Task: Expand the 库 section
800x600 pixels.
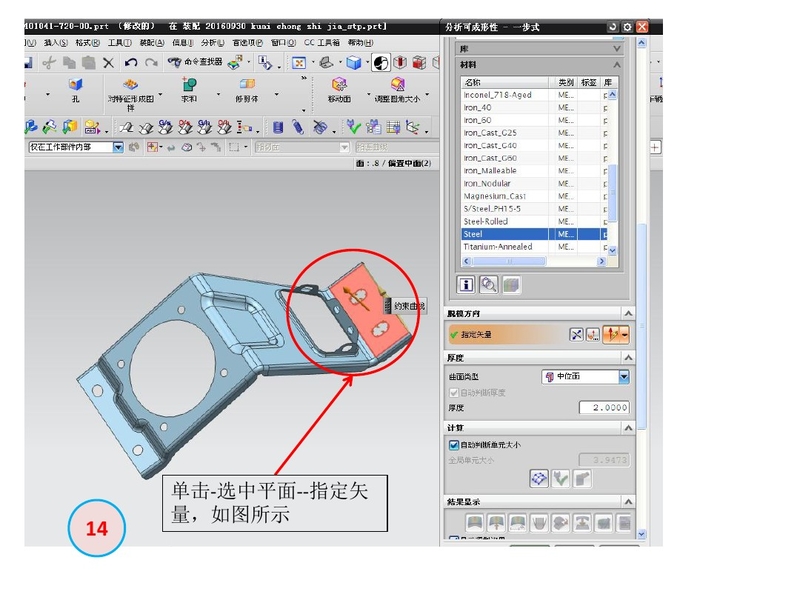Action: pos(616,48)
